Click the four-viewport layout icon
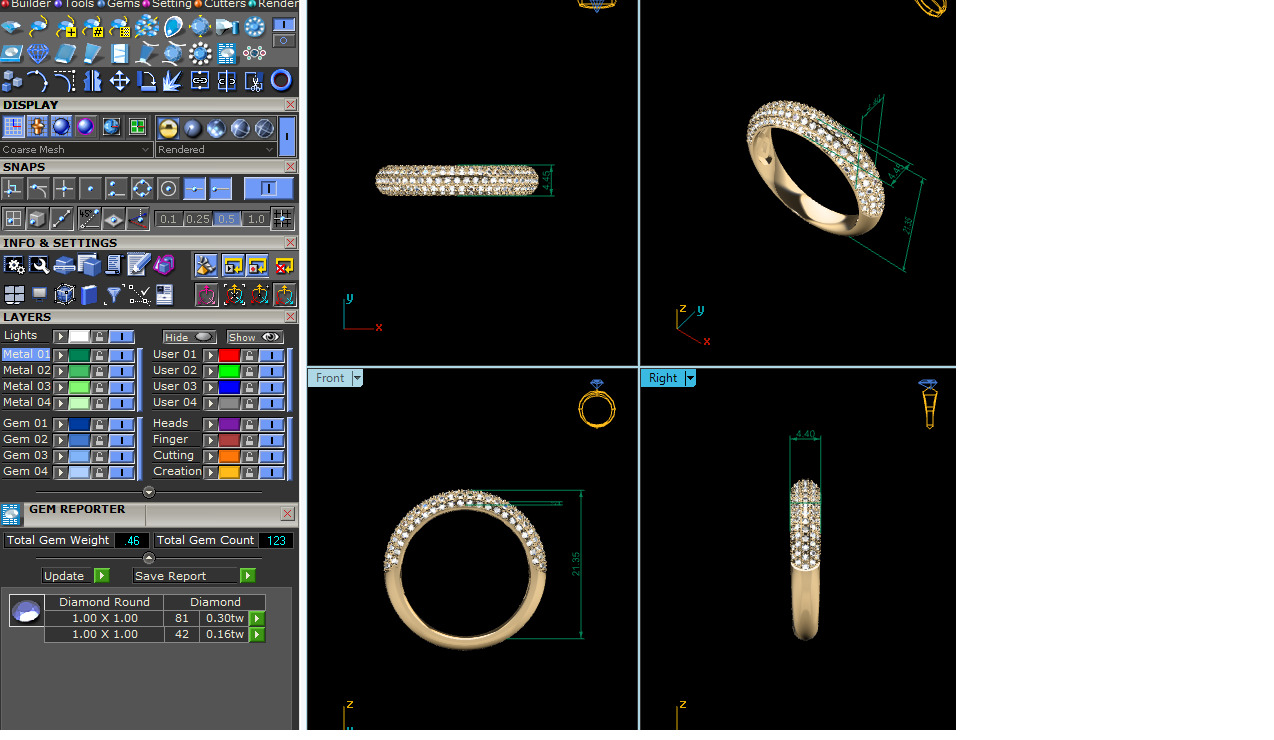Image resolution: width=1274 pixels, height=740 pixels. tap(14, 294)
